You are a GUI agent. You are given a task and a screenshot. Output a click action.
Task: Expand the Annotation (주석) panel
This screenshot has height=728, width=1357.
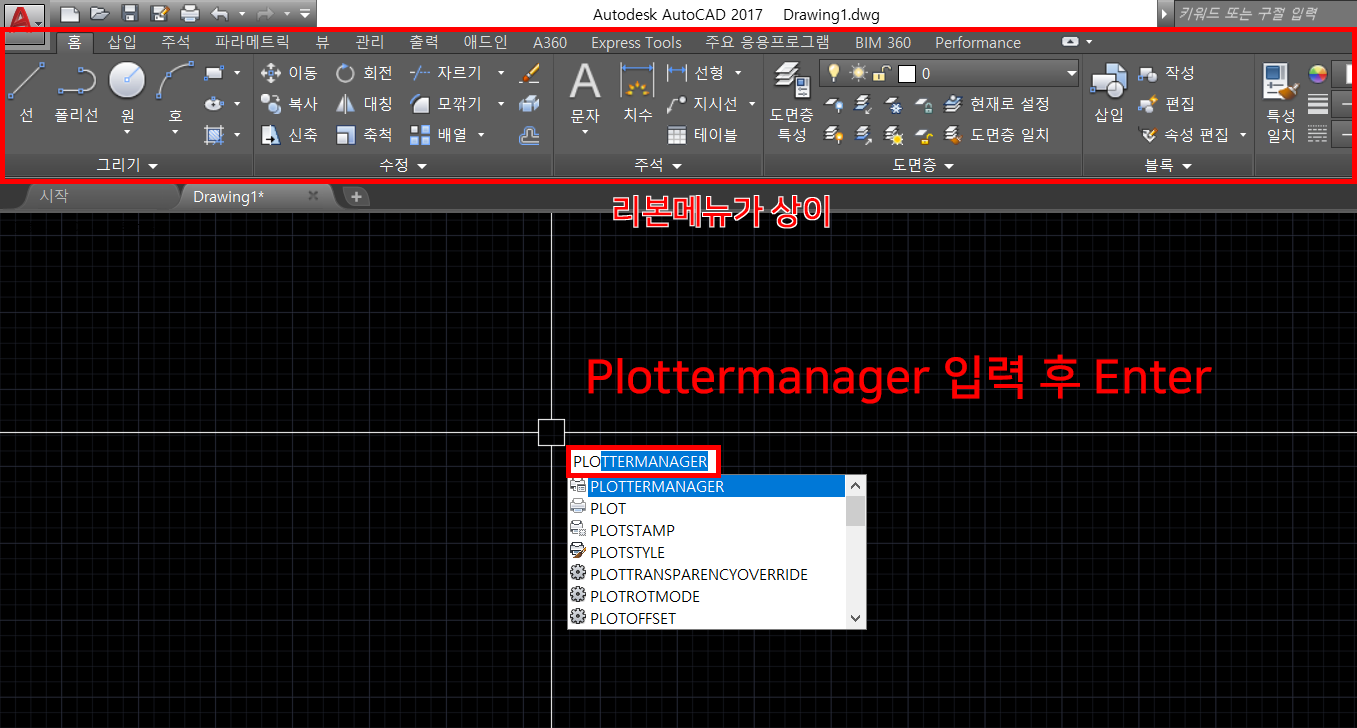click(658, 165)
